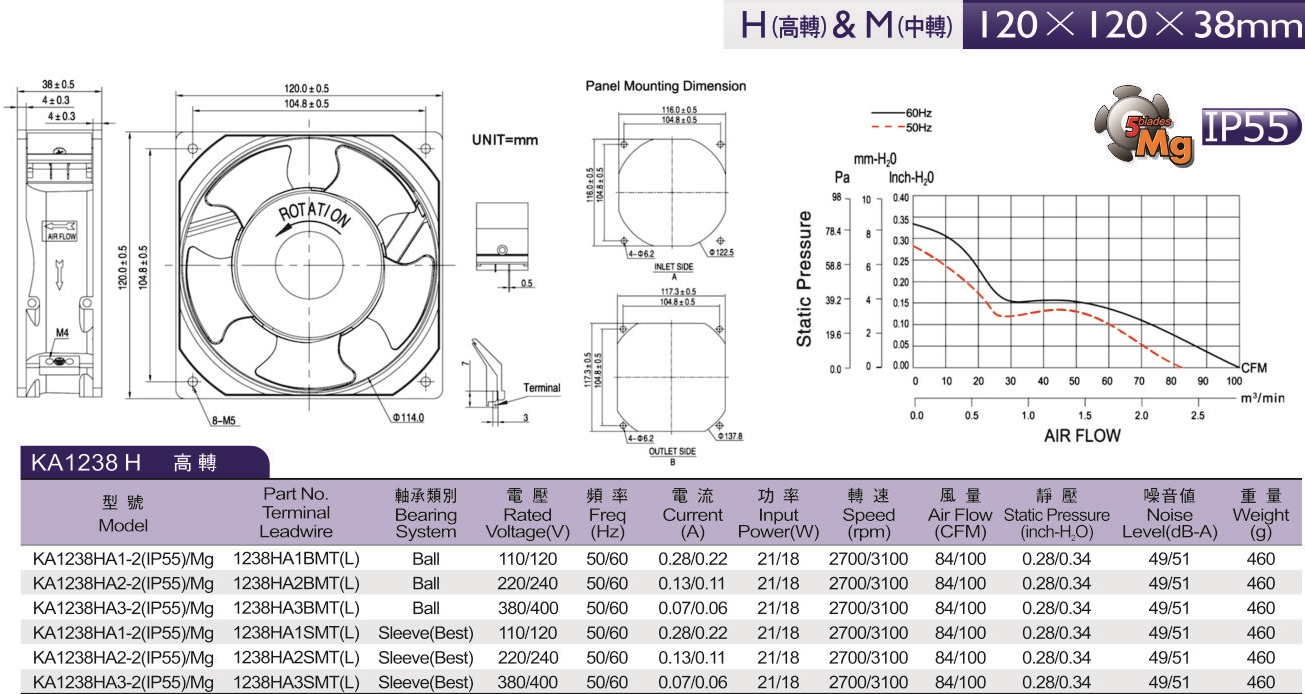Click the AIR FLOW arrow on side view
The height and width of the screenshot is (694, 1305).
(61, 230)
